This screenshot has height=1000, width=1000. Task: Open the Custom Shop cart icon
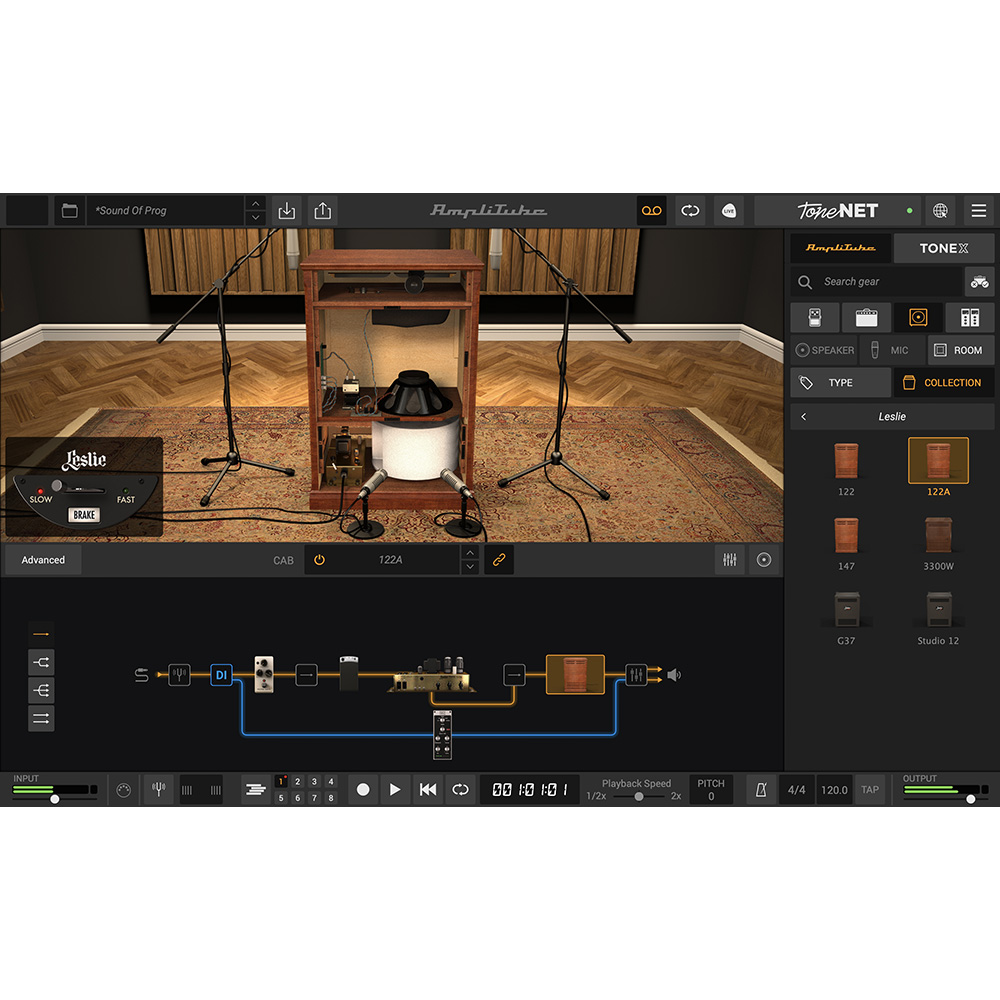[x=980, y=281]
